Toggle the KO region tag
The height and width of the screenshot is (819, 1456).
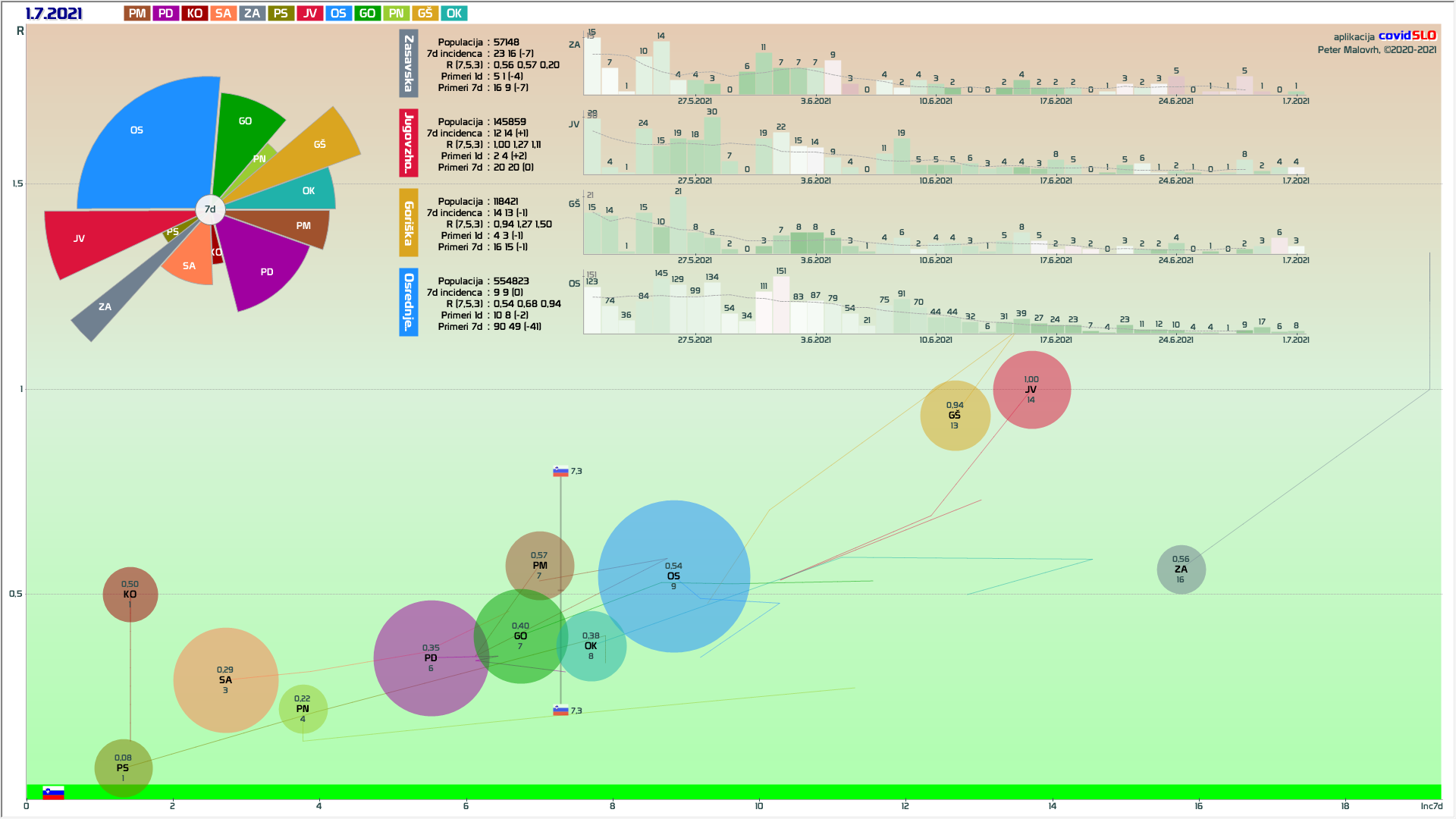point(195,14)
